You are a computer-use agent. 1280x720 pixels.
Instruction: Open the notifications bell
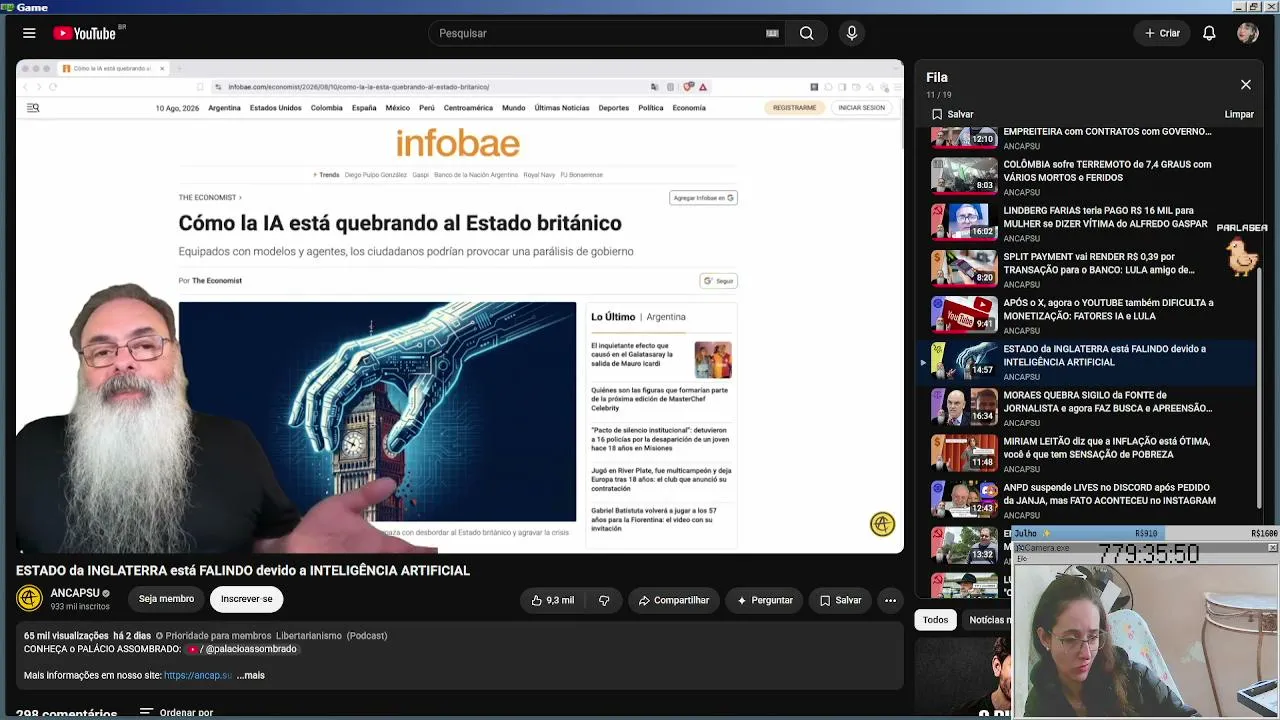1209,33
